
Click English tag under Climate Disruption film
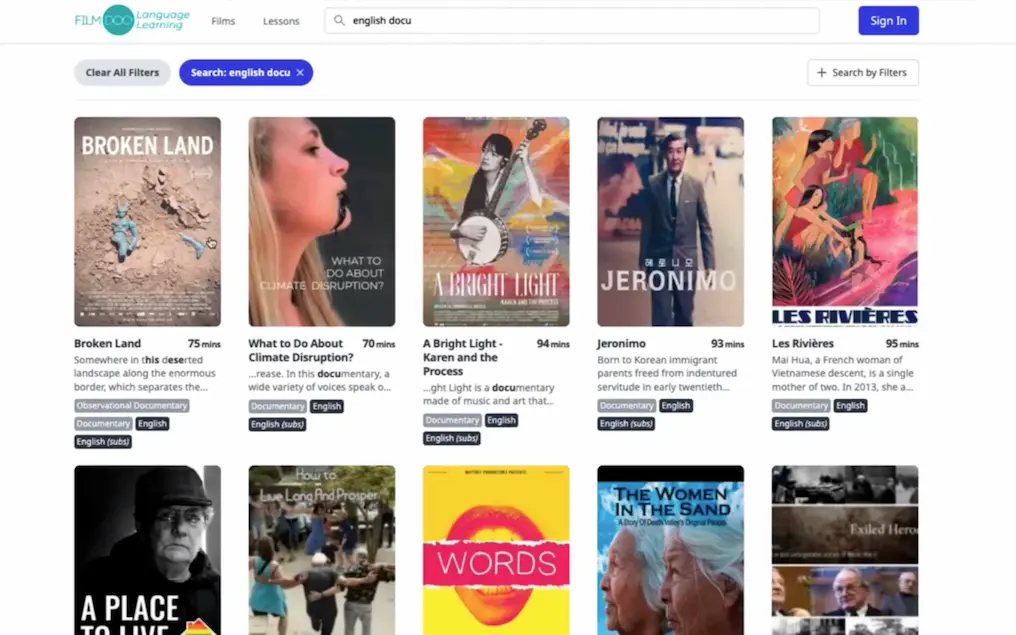click(x=327, y=406)
